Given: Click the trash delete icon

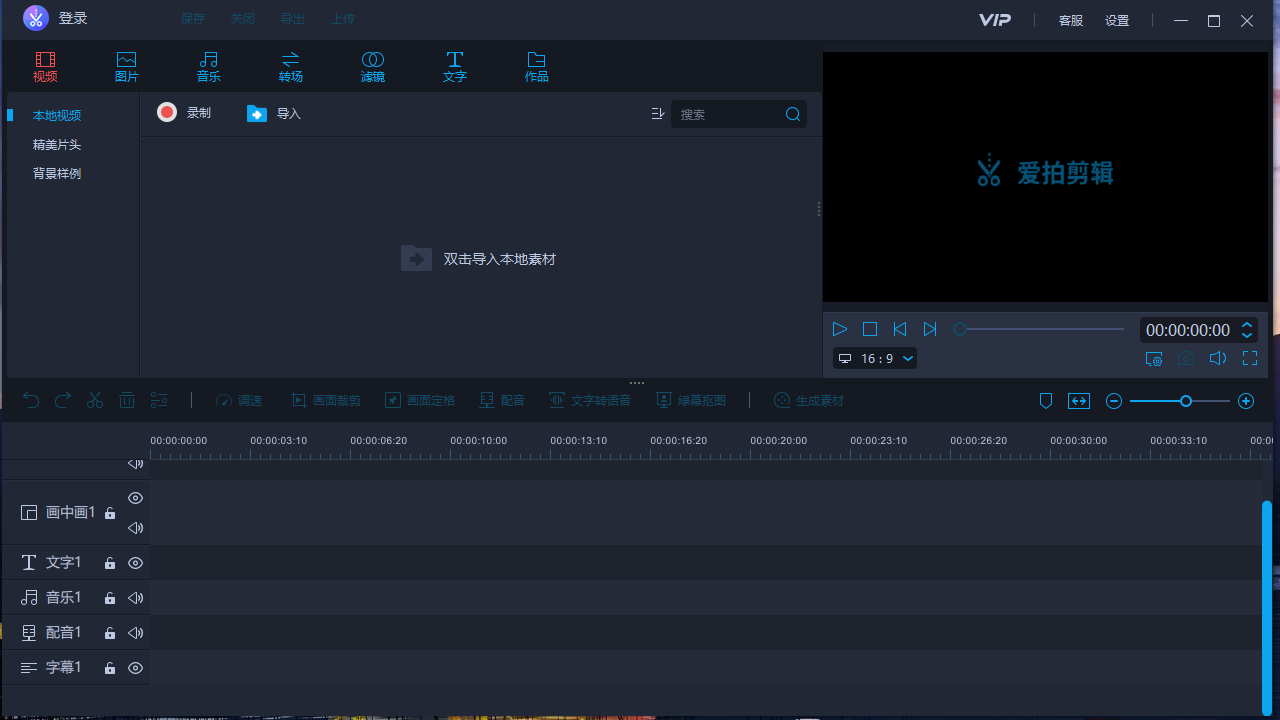Looking at the screenshot, I should tap(127, 400).
